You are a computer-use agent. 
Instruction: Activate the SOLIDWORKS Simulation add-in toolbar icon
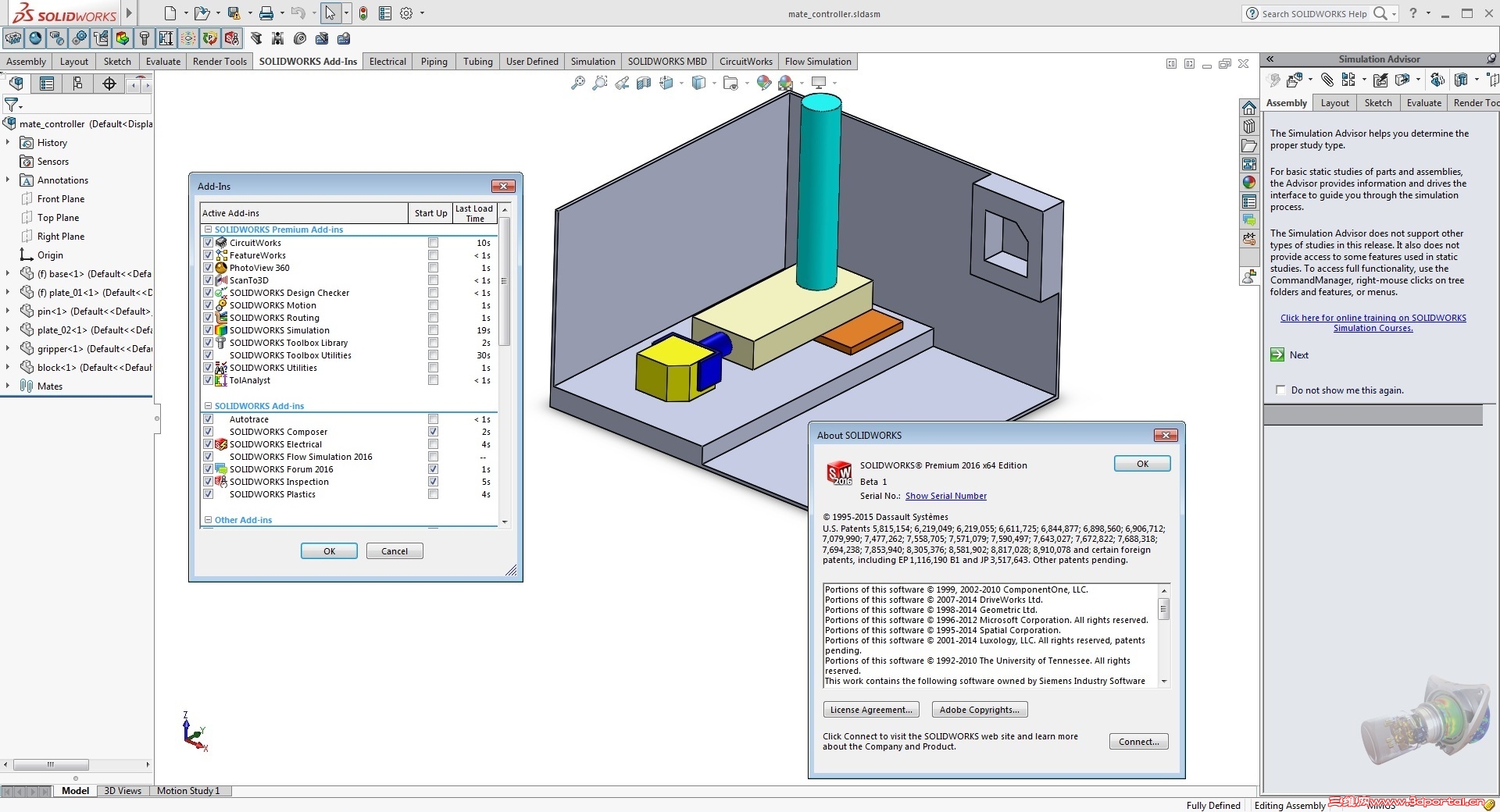click(123, 38)
